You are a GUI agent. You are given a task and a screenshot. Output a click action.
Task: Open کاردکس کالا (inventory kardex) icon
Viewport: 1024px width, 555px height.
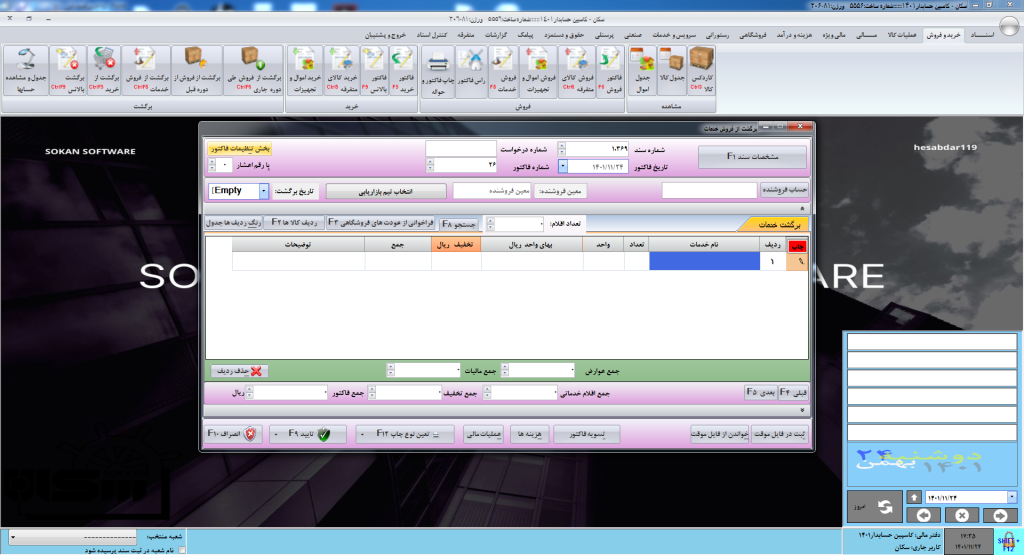701,71
